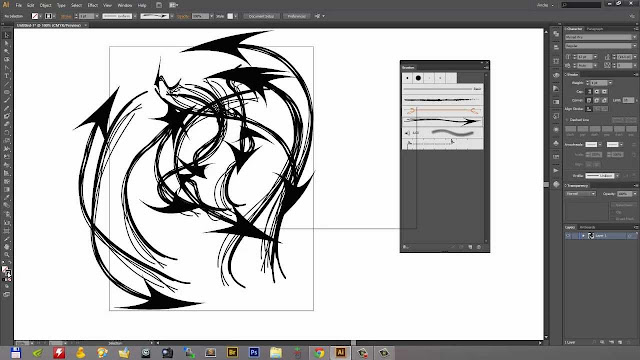Image resolution: width=640 pixels, height=360 pixels.
Task: Toggle visibility eye of Layer 1
Action: (x=568, y=236)
